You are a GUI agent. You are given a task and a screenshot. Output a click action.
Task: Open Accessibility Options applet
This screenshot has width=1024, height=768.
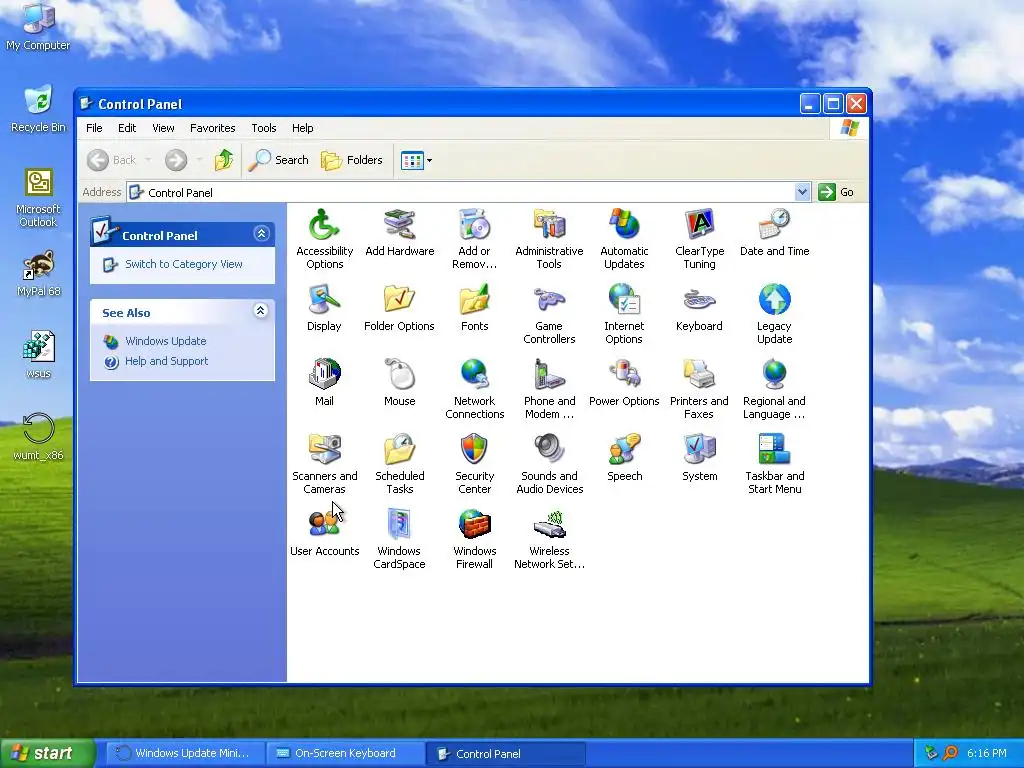click(324, 225)
